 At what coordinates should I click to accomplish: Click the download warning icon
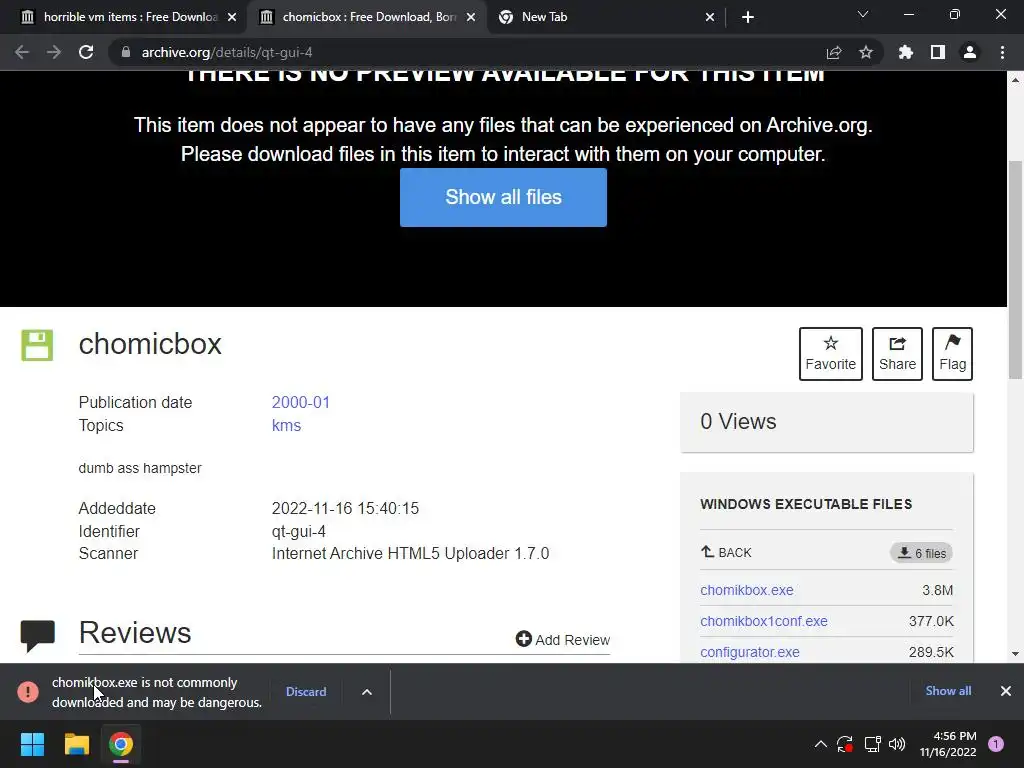click(28, 692)
